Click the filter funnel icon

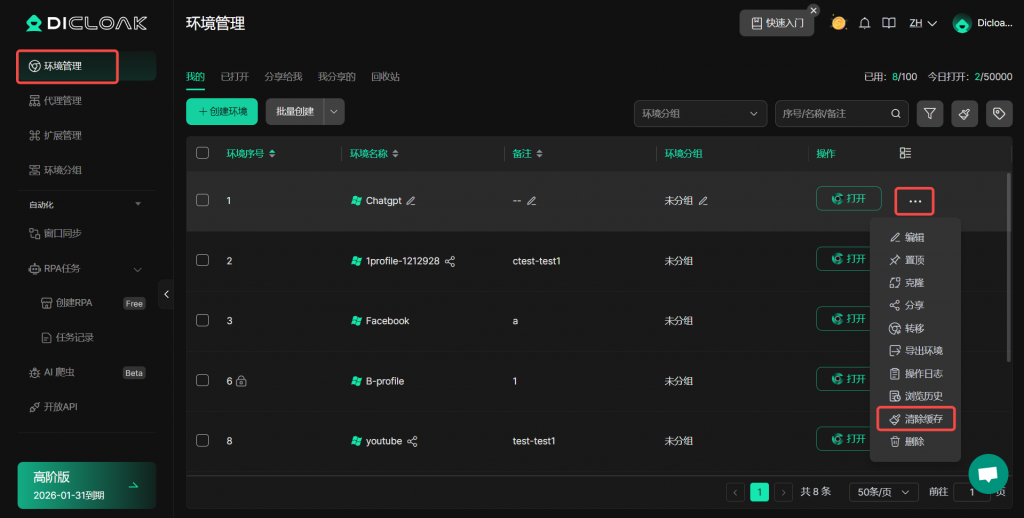click(930, 114)
